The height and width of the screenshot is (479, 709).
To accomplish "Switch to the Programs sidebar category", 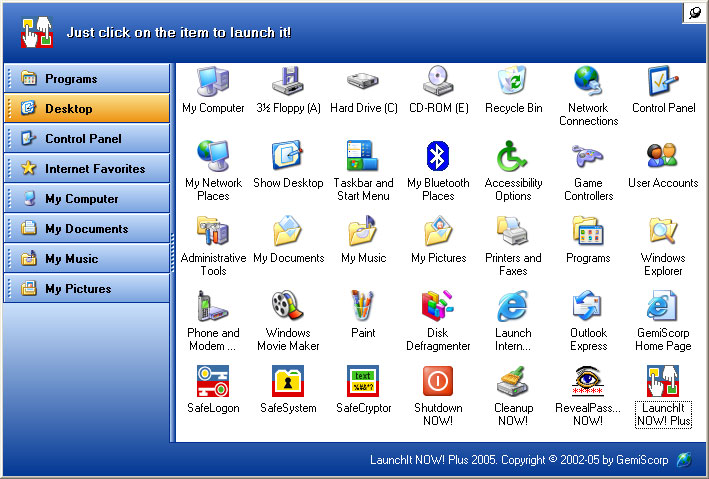I will 87,79.
